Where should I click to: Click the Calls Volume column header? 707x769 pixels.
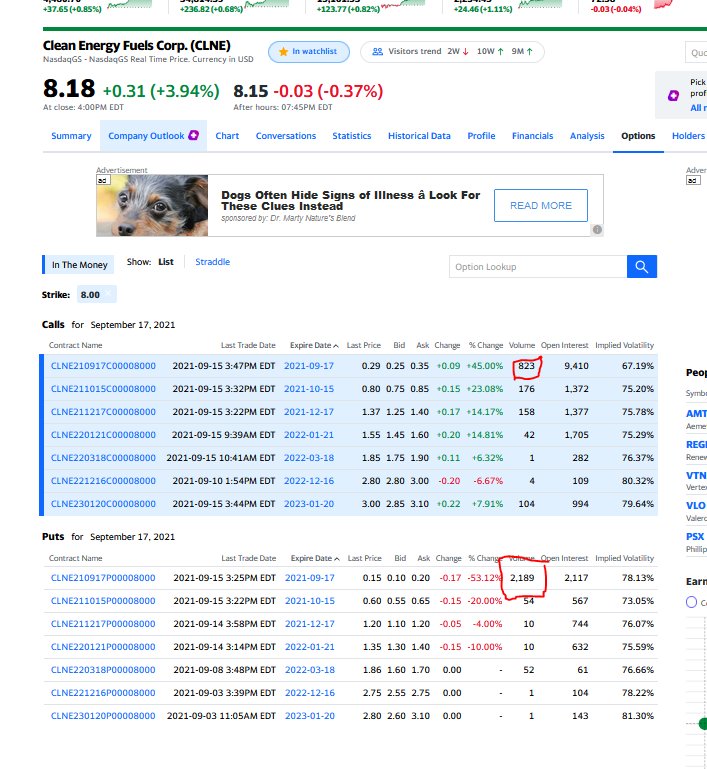click(x=522, y=345)
